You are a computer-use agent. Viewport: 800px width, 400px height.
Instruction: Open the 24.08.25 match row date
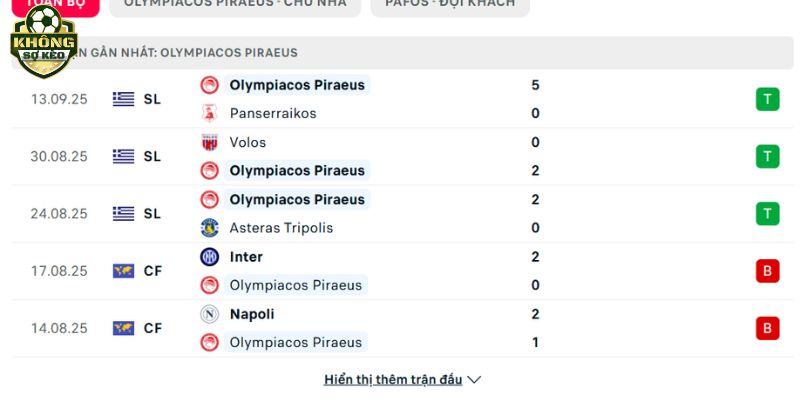click(x=59, y=213)
